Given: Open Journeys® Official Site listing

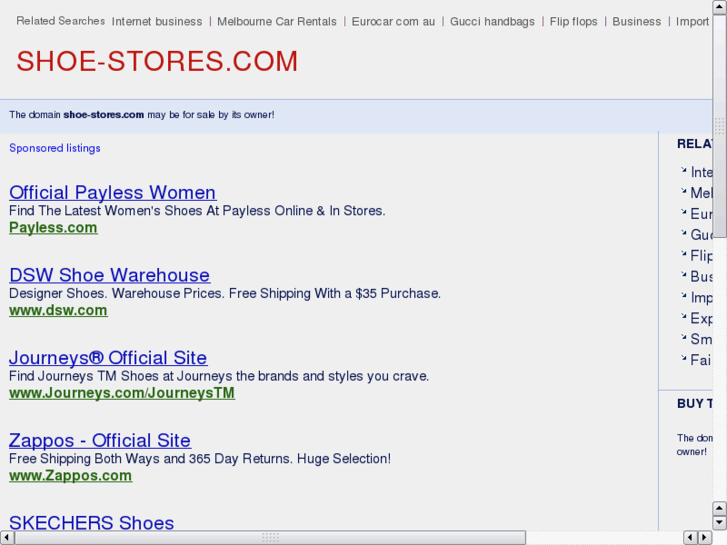Looking at the screenshot, I should tap(108, 358).
